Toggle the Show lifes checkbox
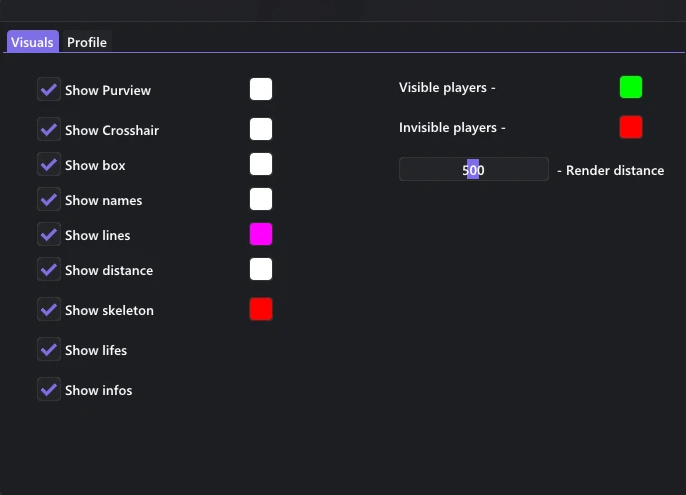686x495 pixels. [49, 350]
